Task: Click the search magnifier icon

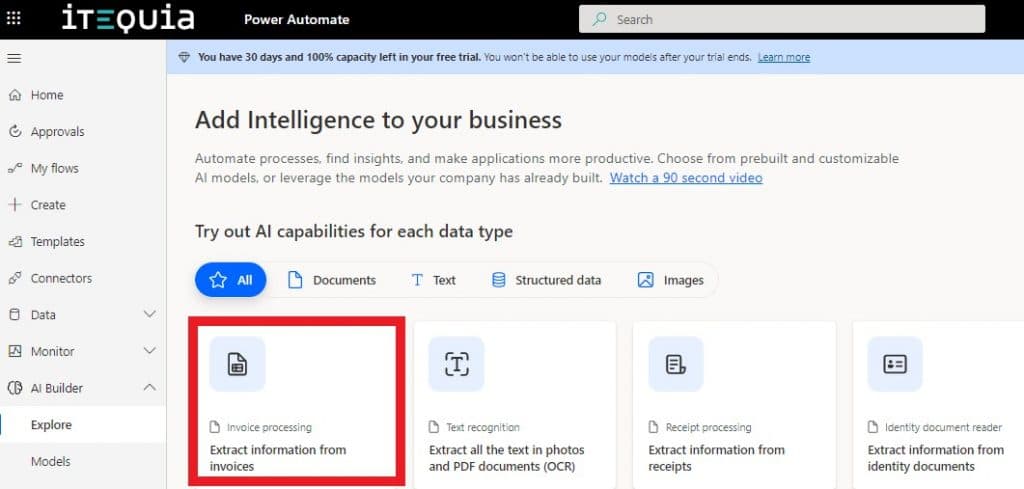Action: pyautogui.click(x=599, y=20)
